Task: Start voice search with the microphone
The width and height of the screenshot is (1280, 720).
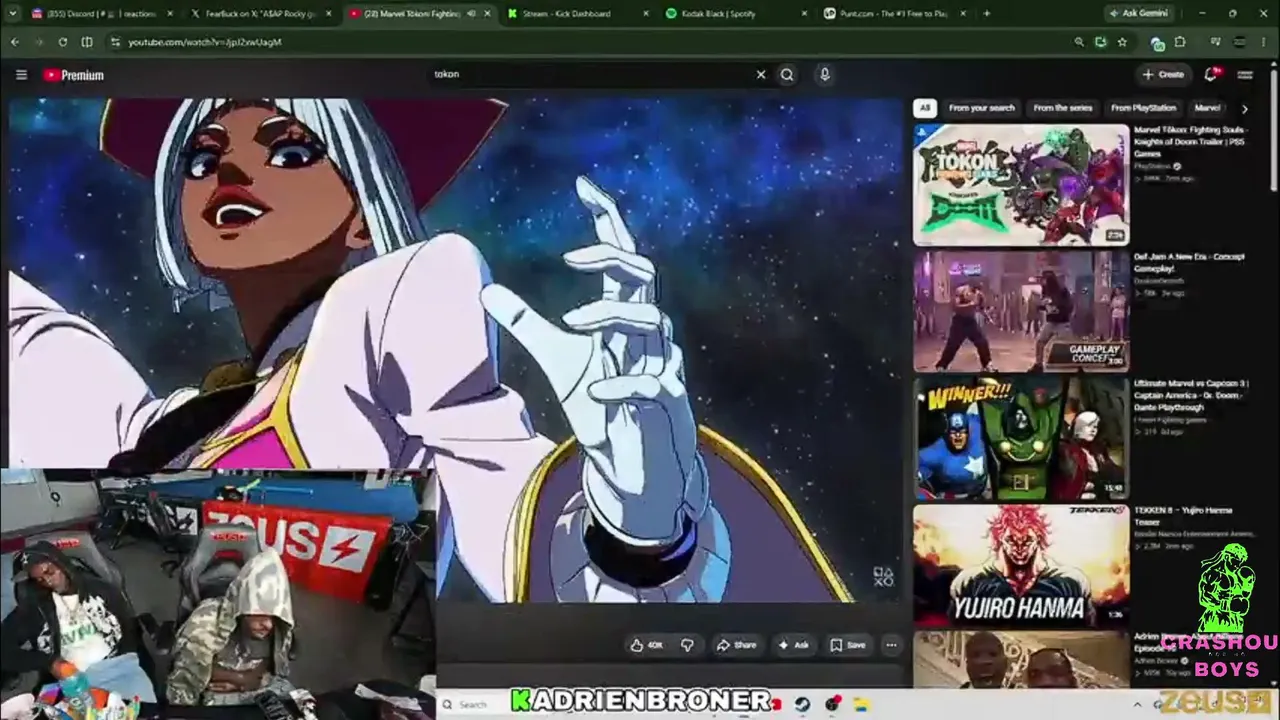Action: (x=824, y=74)
